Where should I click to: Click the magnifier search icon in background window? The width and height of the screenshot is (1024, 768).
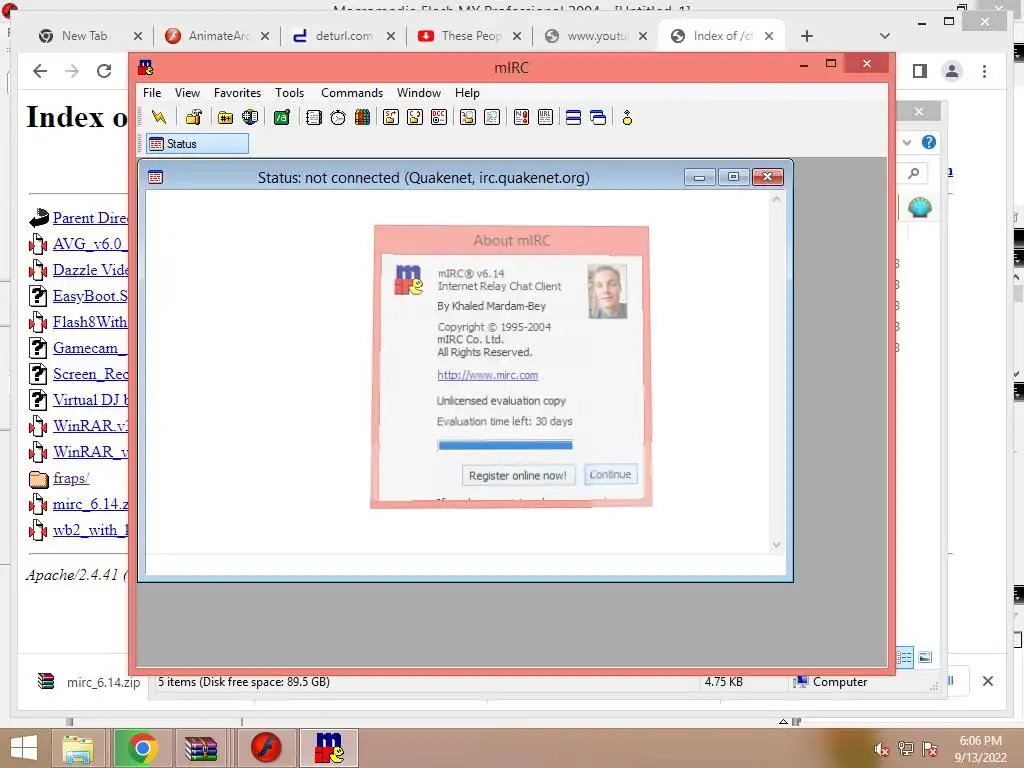(x=914, y=173)
